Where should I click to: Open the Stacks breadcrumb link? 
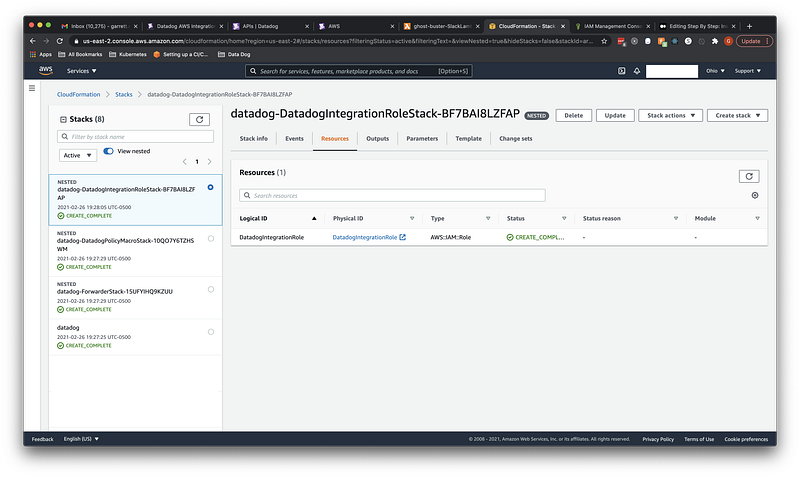[123, 94]
